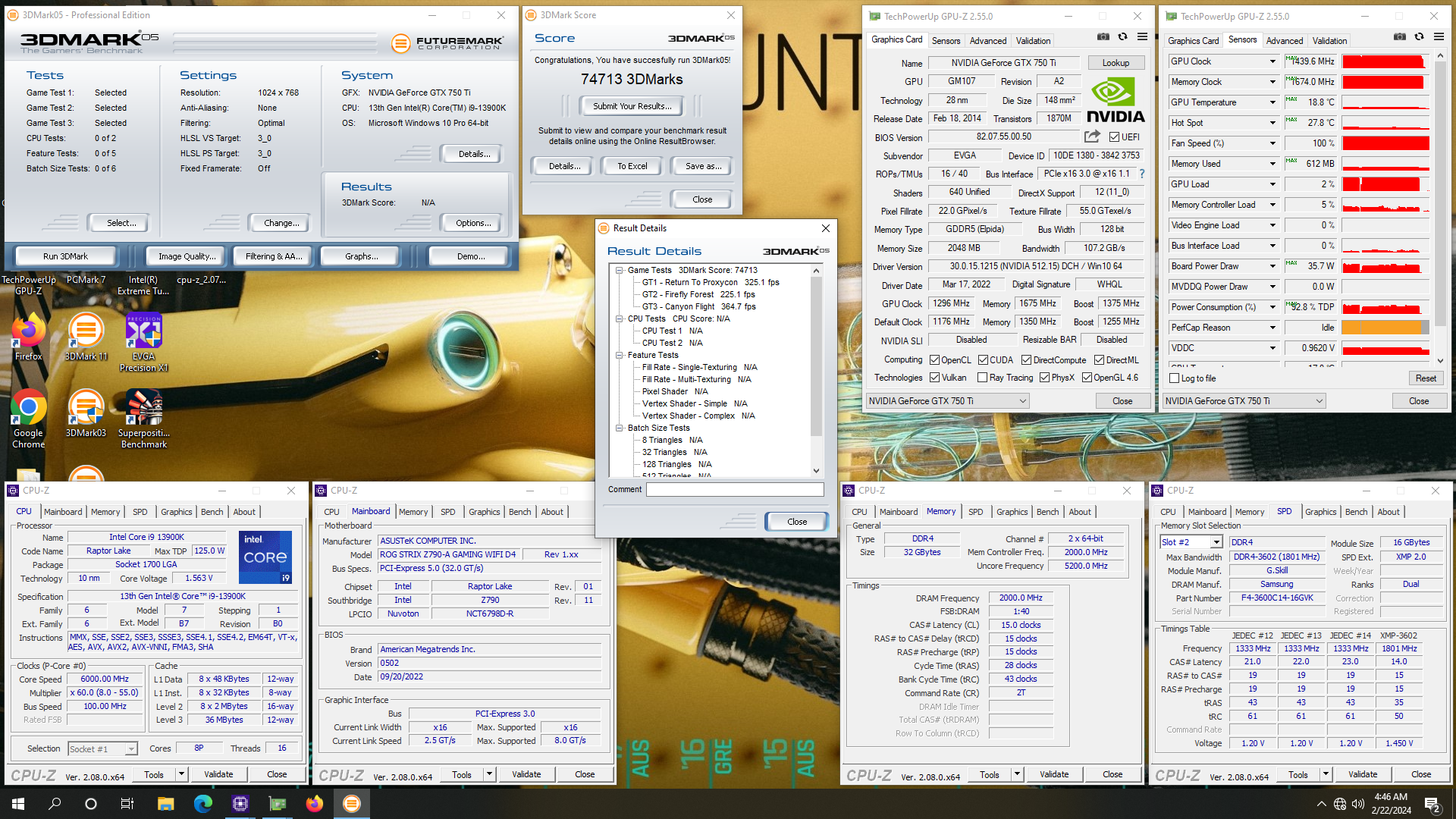This screenshot has height=819, width=1456.
Task: Select the 3DMark03 desktop shortcut
Action: 86,413
